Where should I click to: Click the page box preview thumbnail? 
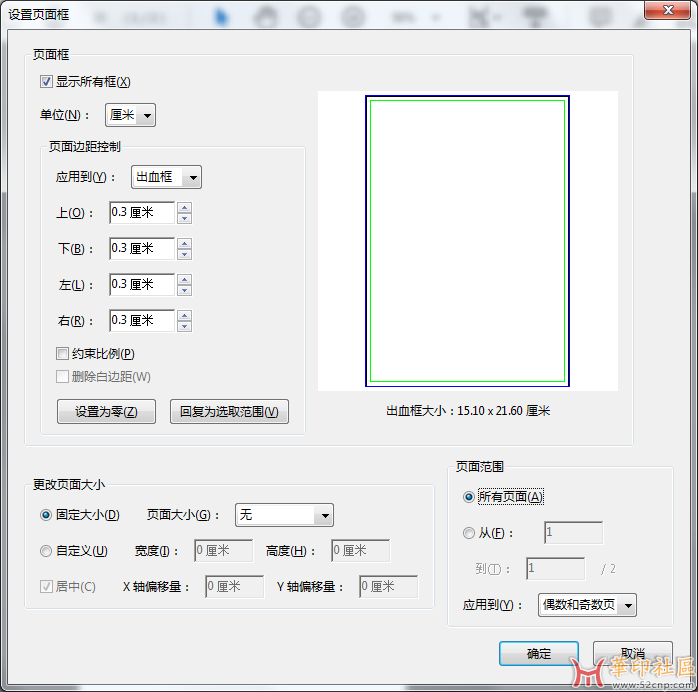467,241
